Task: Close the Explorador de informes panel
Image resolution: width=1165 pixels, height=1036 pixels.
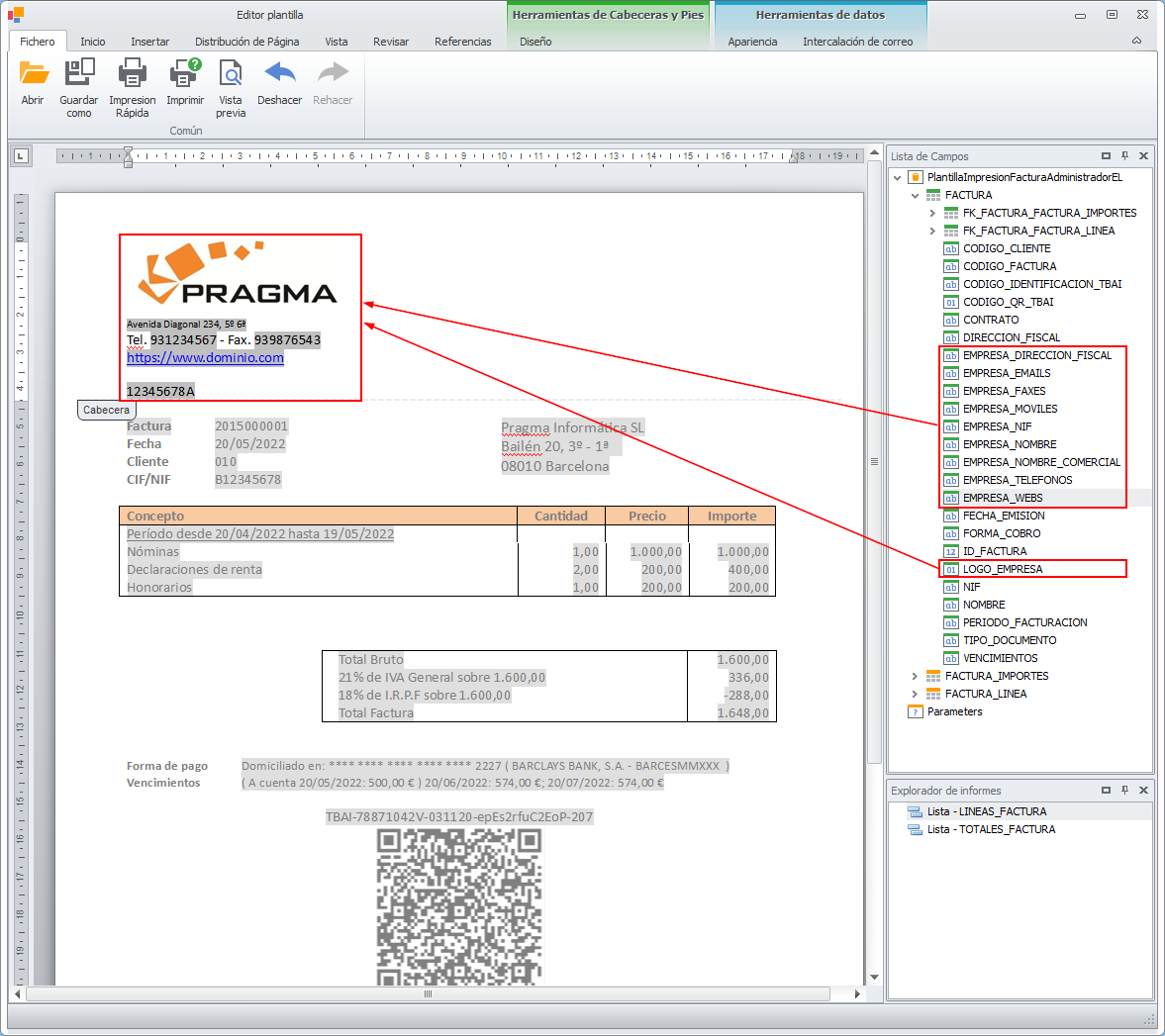Action: pos(1143,791)
